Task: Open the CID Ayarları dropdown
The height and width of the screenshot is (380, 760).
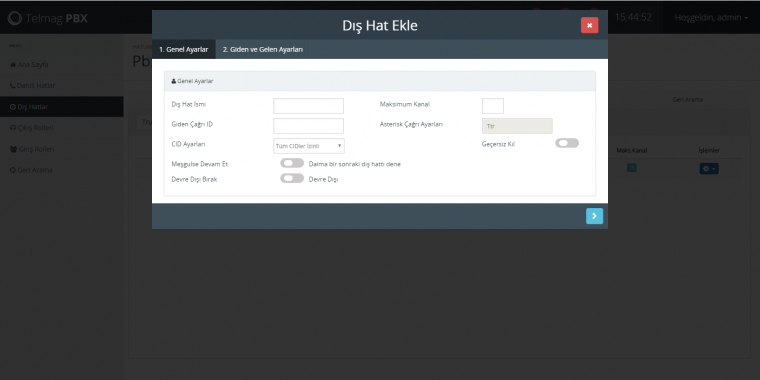Action: click(309, 145)
